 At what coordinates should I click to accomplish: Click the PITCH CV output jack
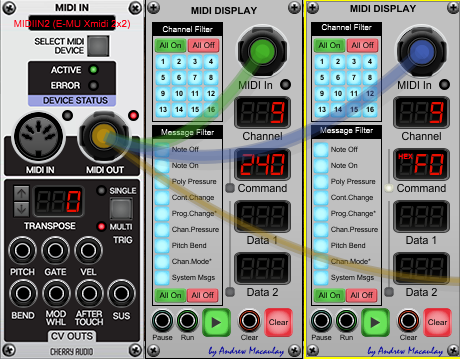click(22, 251)
